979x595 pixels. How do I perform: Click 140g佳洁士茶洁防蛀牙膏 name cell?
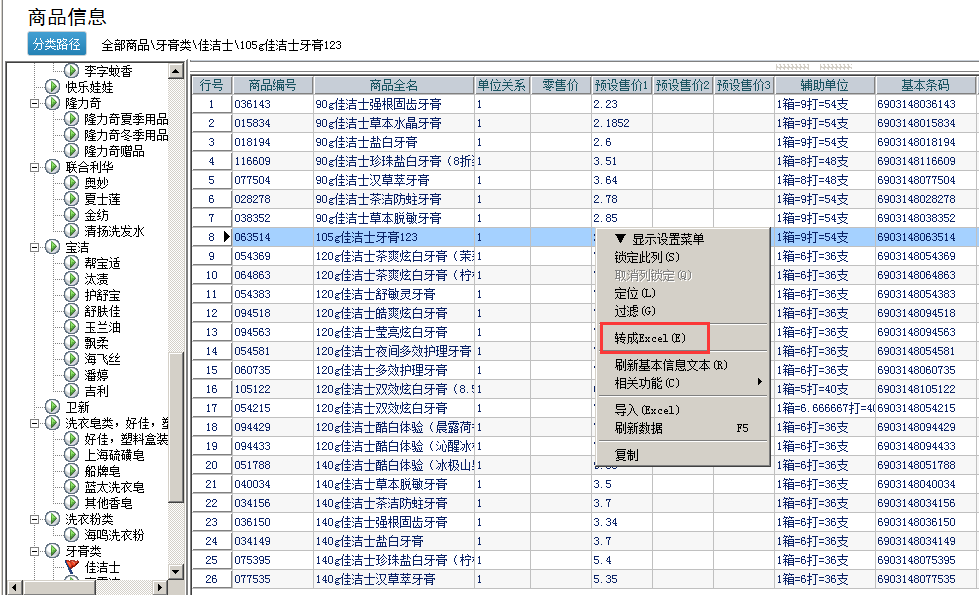[x=394, y=503]
